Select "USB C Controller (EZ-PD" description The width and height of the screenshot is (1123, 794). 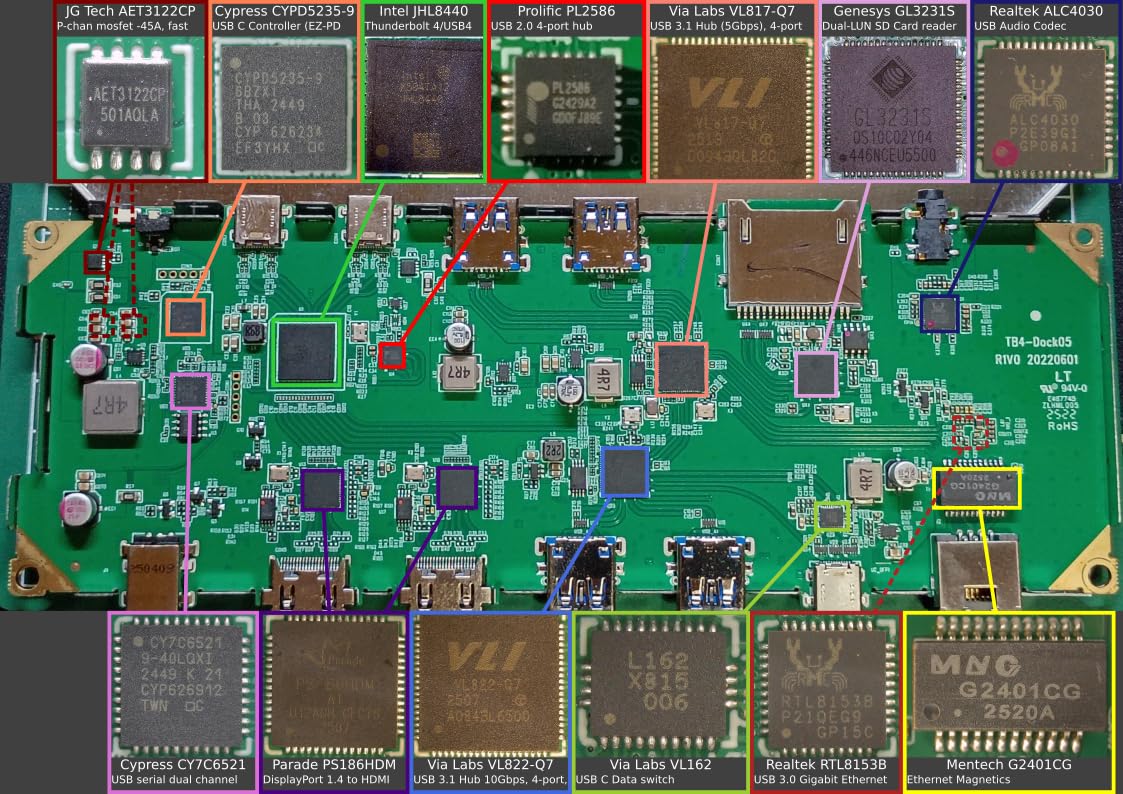point(276,26)
